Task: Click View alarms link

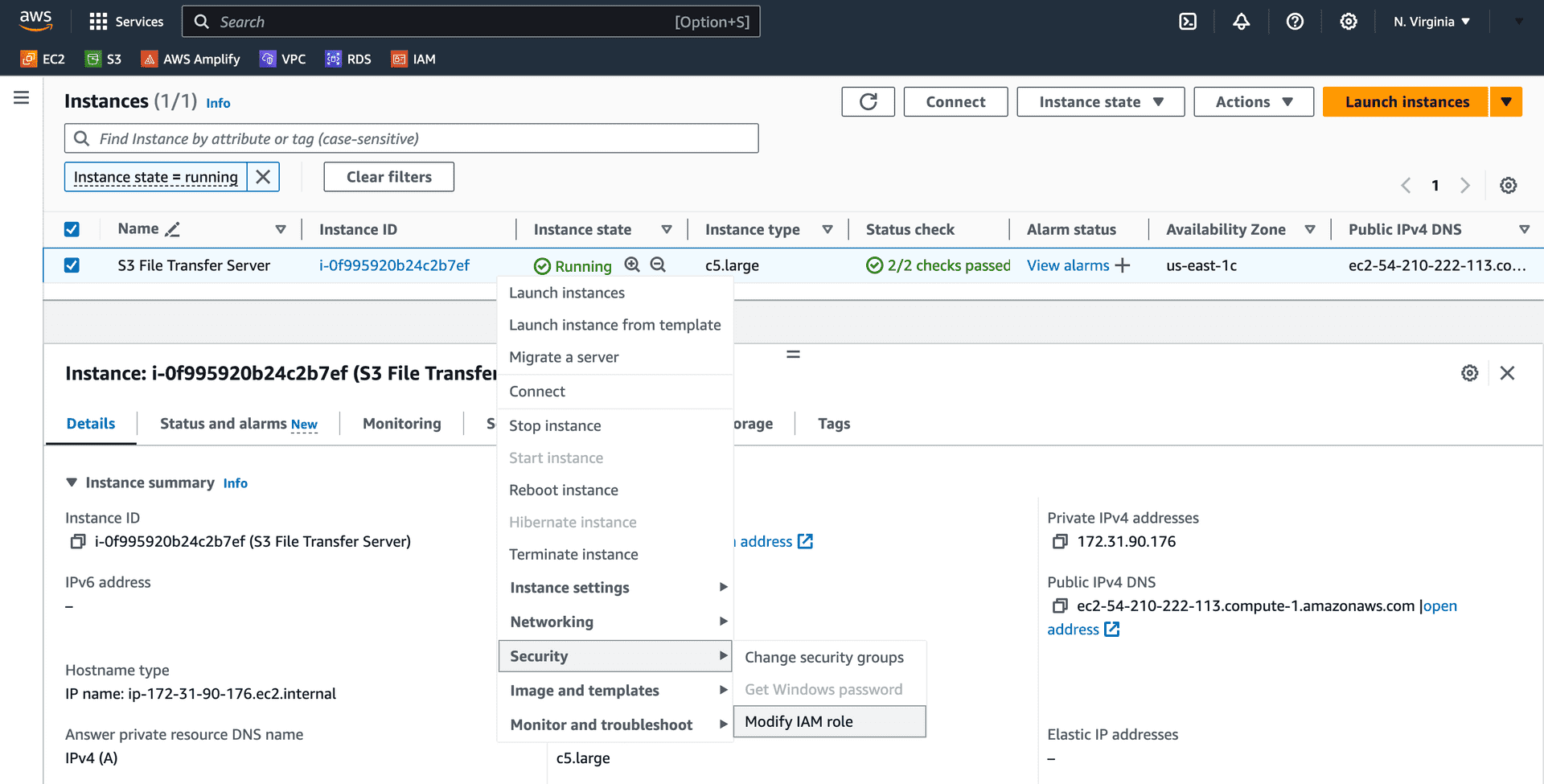Action: tap(1068, 265)
